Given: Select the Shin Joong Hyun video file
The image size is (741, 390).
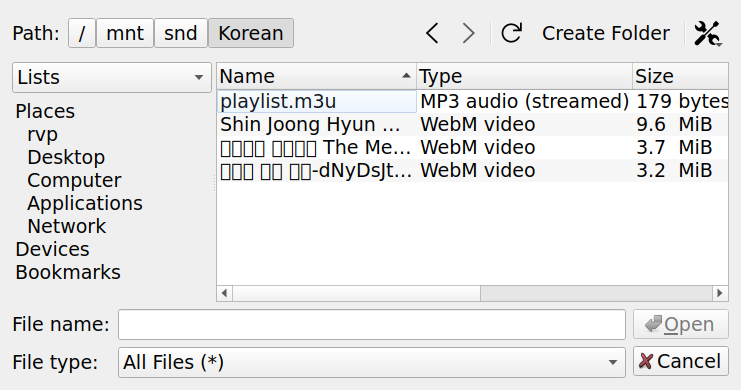Looking at the screenshot, I should [316, 124].
